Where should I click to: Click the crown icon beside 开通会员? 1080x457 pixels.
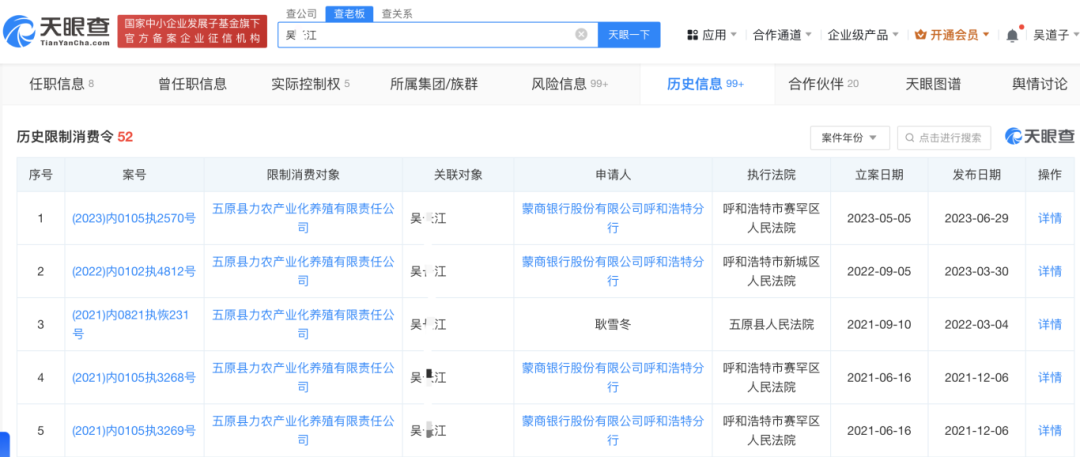point(922,34)
